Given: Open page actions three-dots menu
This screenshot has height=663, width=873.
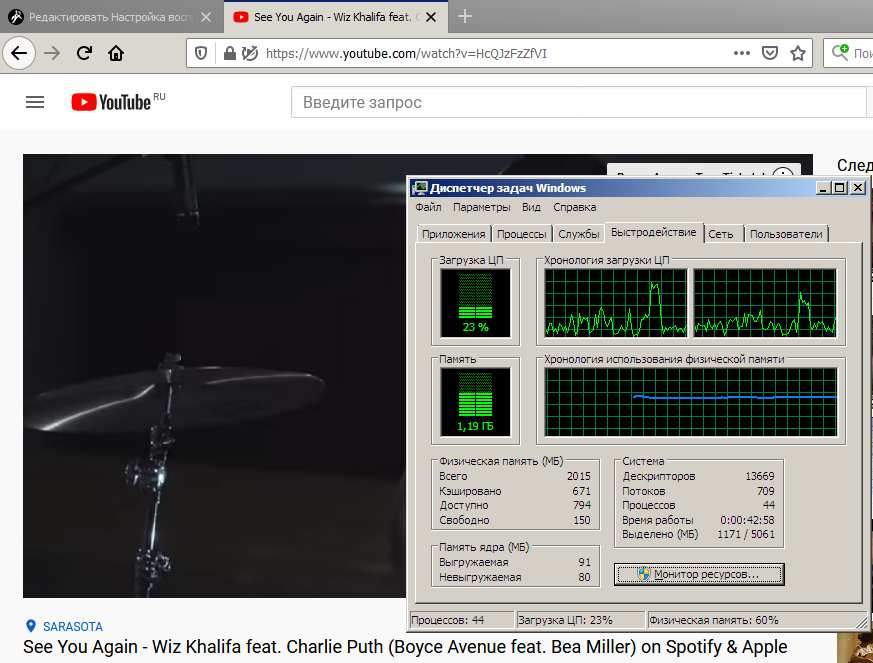Looking at the screenshot, I should pyautogui.click(x=742, y=53).
